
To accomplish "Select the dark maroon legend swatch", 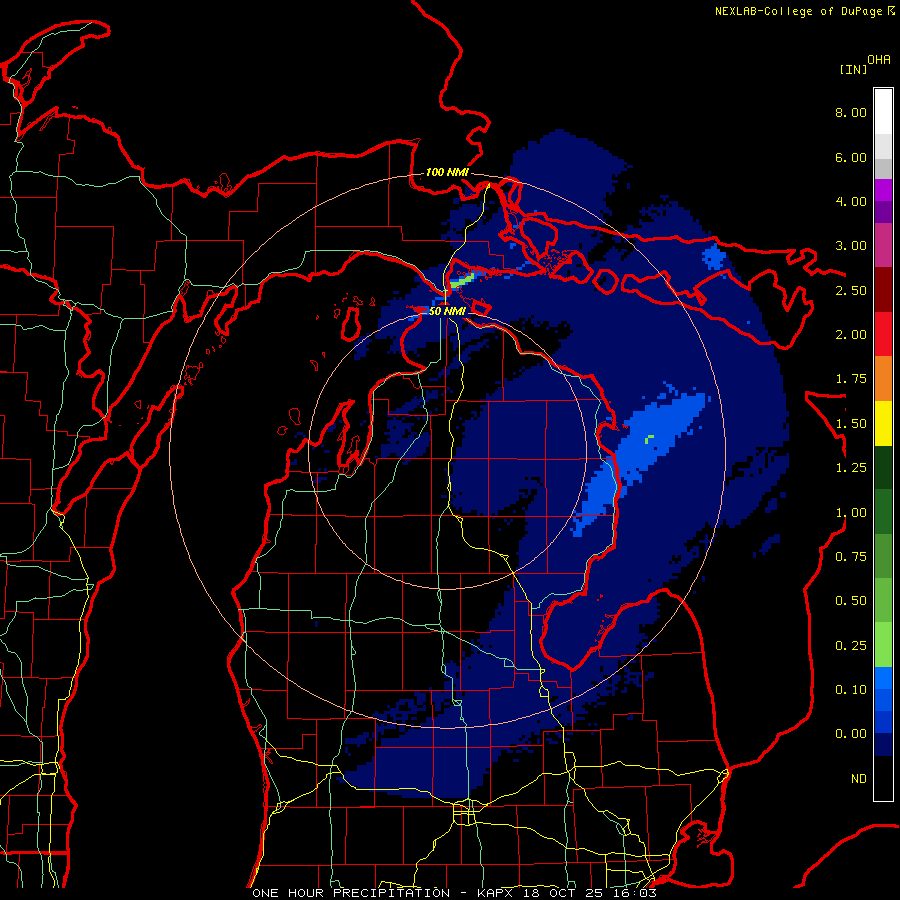I will pos(883,290).
